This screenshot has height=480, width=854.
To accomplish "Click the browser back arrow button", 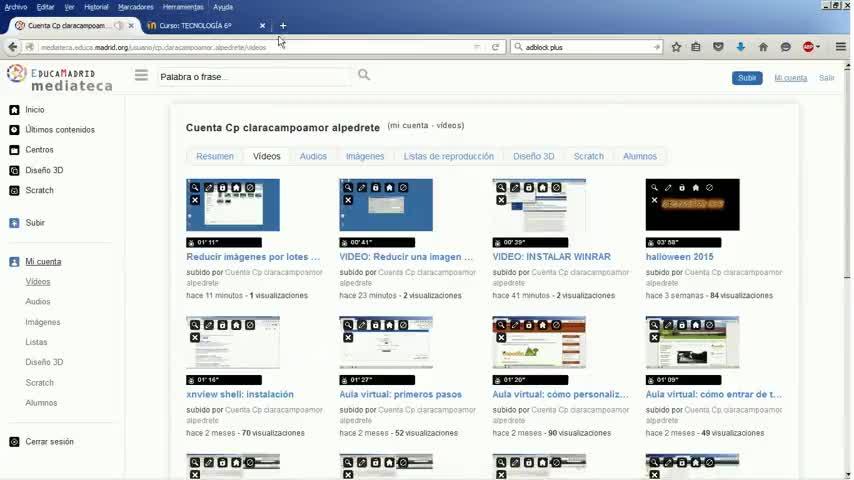I will point(13,47).
